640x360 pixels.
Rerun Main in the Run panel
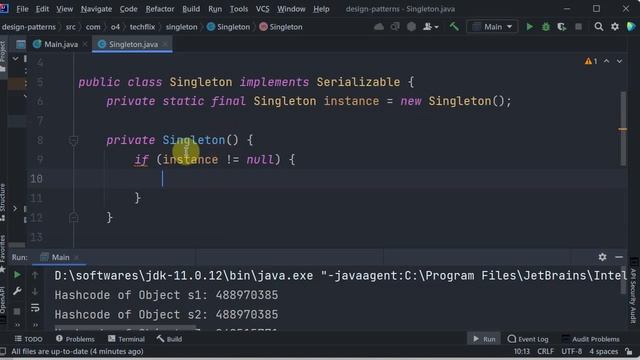click(17, 275)
